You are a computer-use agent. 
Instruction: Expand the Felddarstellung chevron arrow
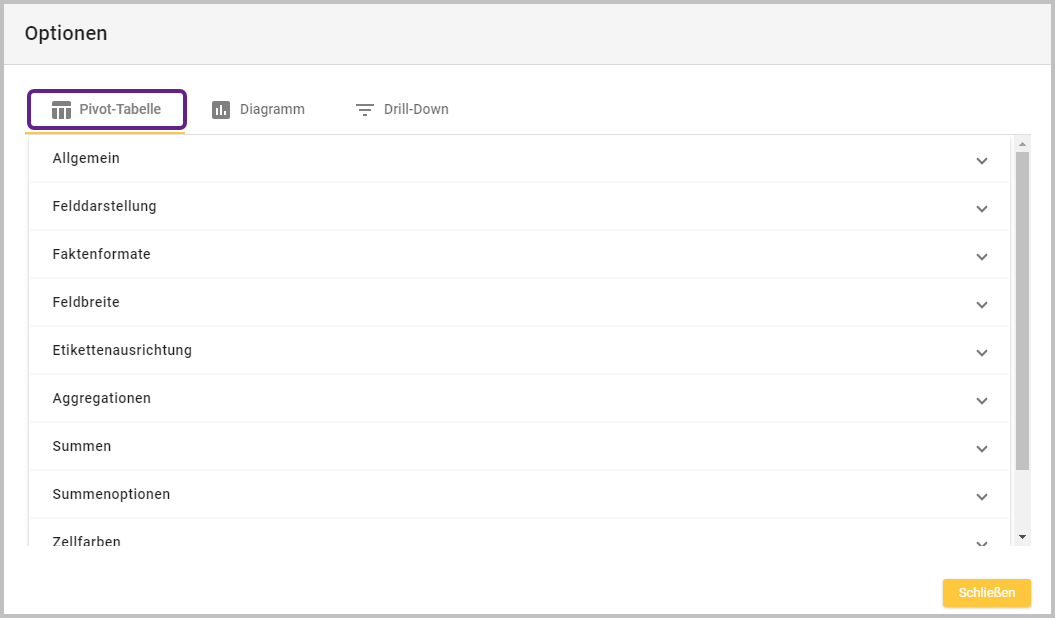981,209
